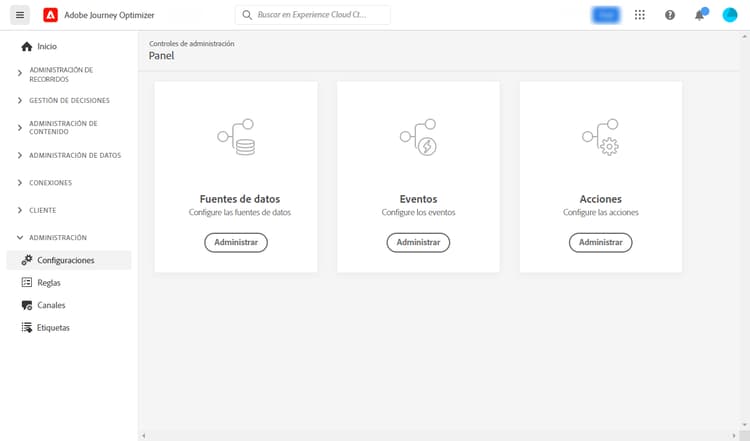Click the Eventos lightning icon
Screen dimensions: 750x441
tap(419, 137)
